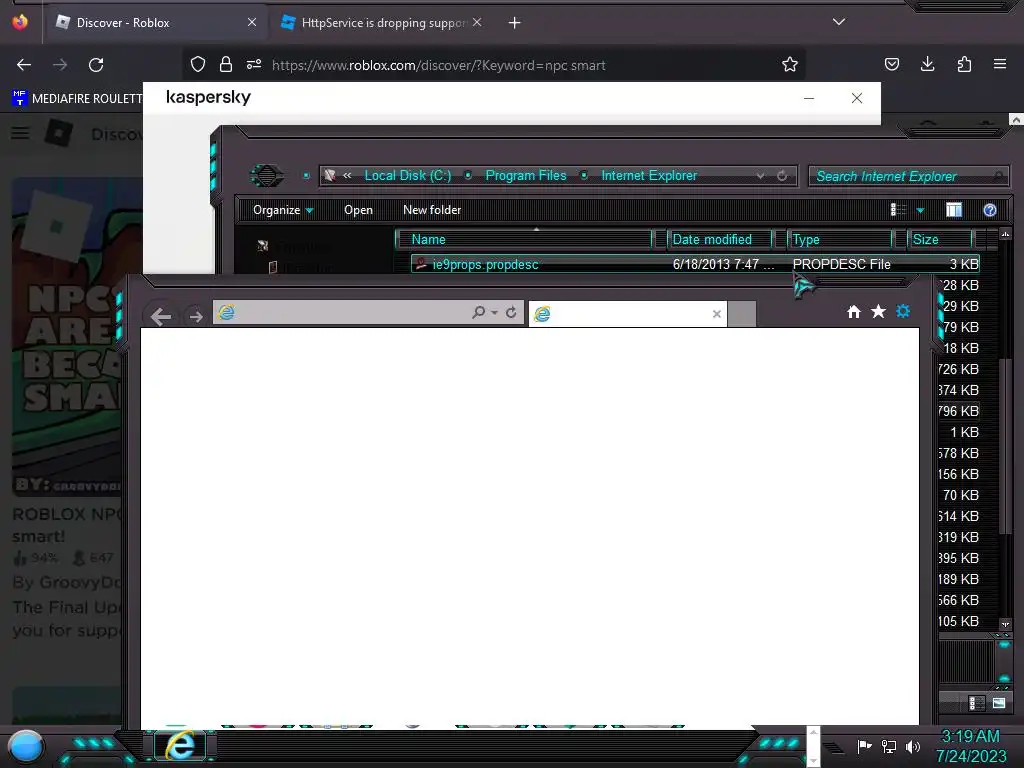
Task: Open a new Firefox tab with plus button
Action: (x=515, y=23)
